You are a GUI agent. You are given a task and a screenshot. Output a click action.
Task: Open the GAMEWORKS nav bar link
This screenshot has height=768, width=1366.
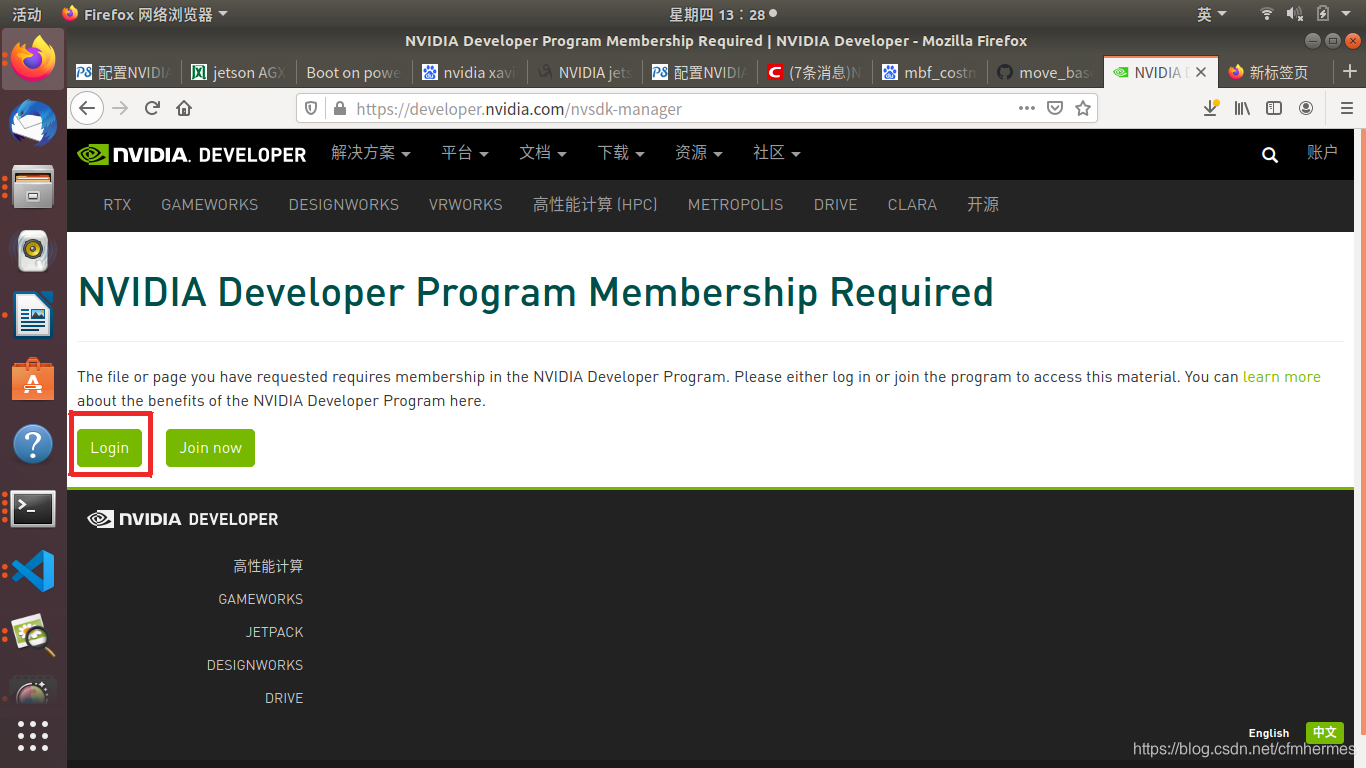210,205
